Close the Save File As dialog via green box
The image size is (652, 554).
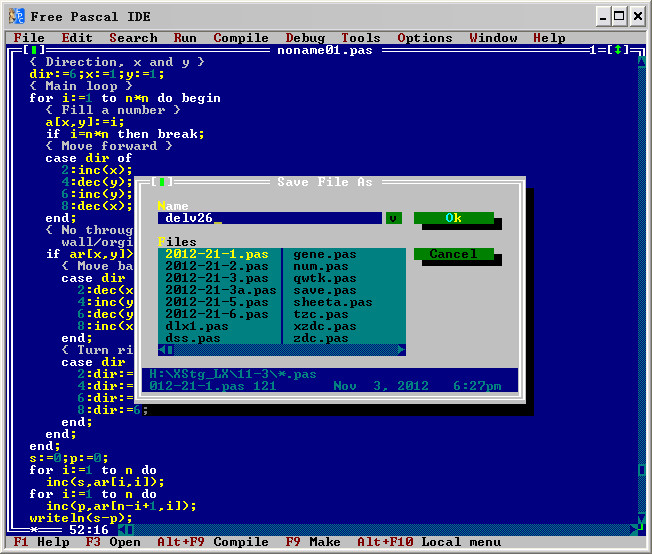162,182
